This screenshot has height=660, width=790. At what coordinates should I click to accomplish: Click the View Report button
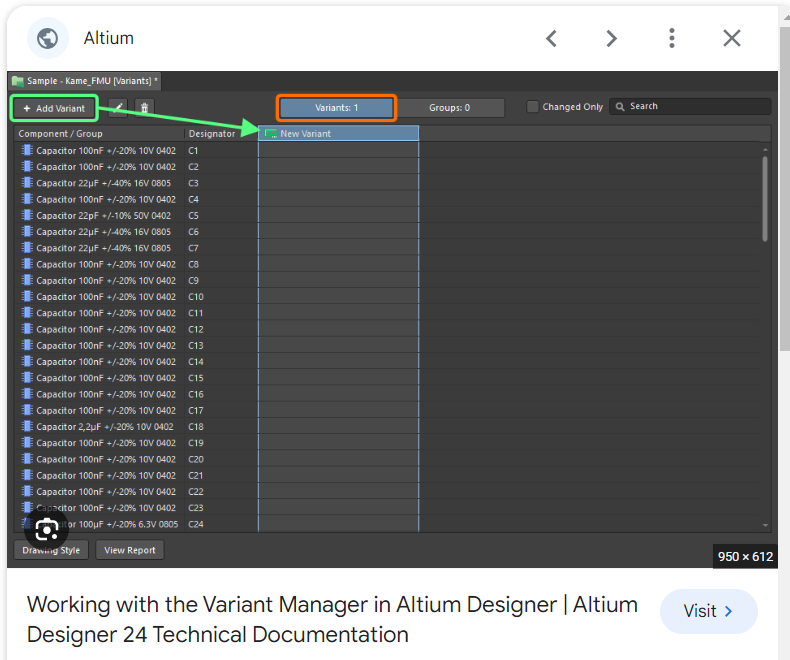coord(130,550)
